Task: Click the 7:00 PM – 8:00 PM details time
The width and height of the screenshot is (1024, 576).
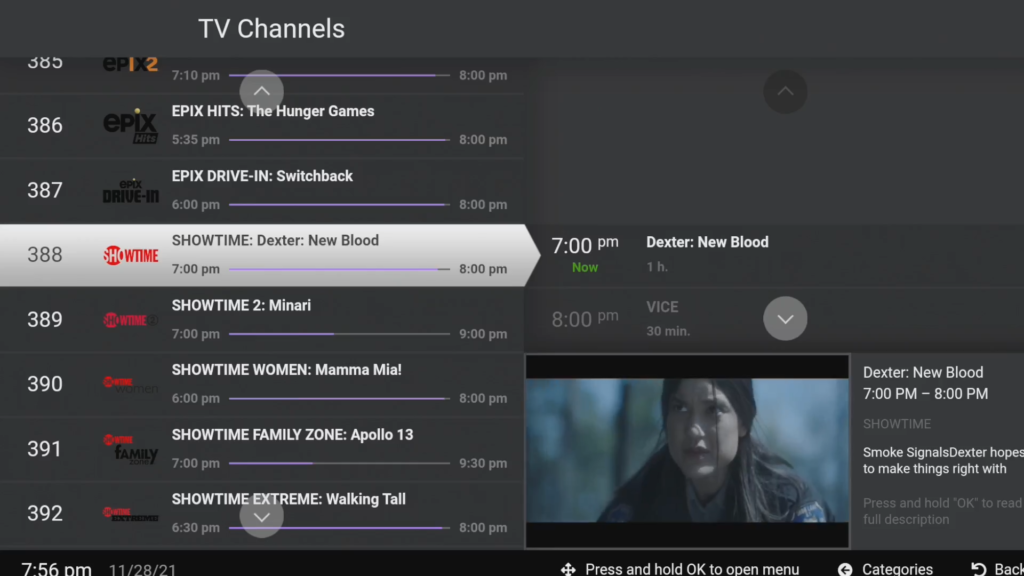Action: point(925,394)
